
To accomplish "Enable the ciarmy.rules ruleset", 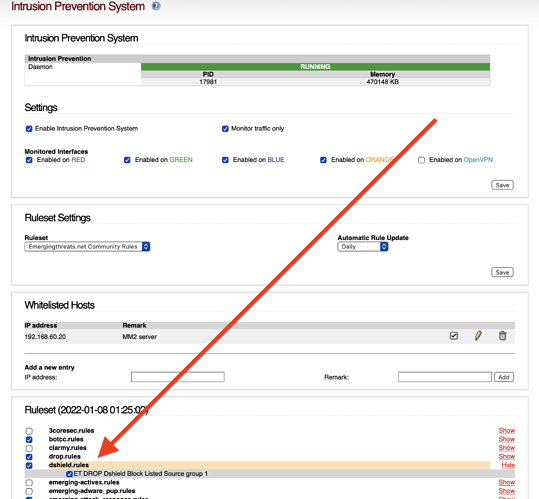I will click(29, 448).
